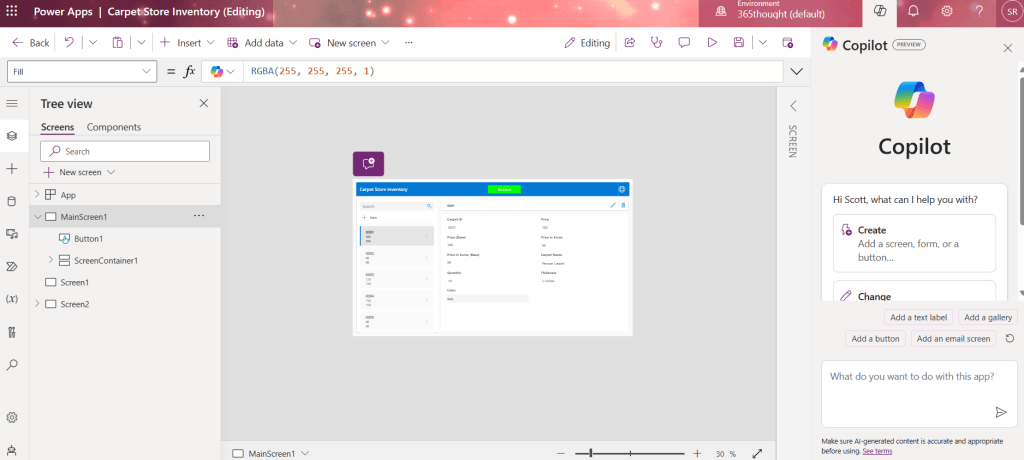Open the Media panel in left sidebar
Screen dimensions: 1024x460
point(12,234)
